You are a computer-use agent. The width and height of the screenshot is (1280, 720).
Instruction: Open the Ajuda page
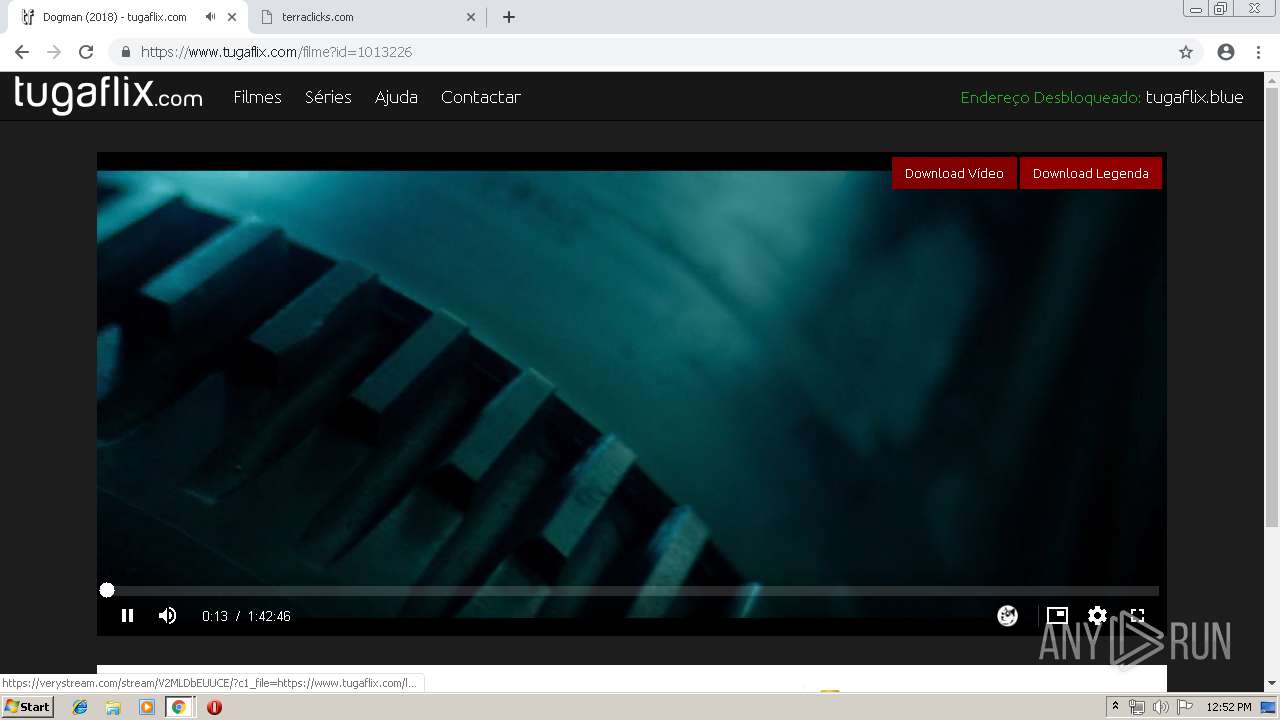tap(396, 97)
